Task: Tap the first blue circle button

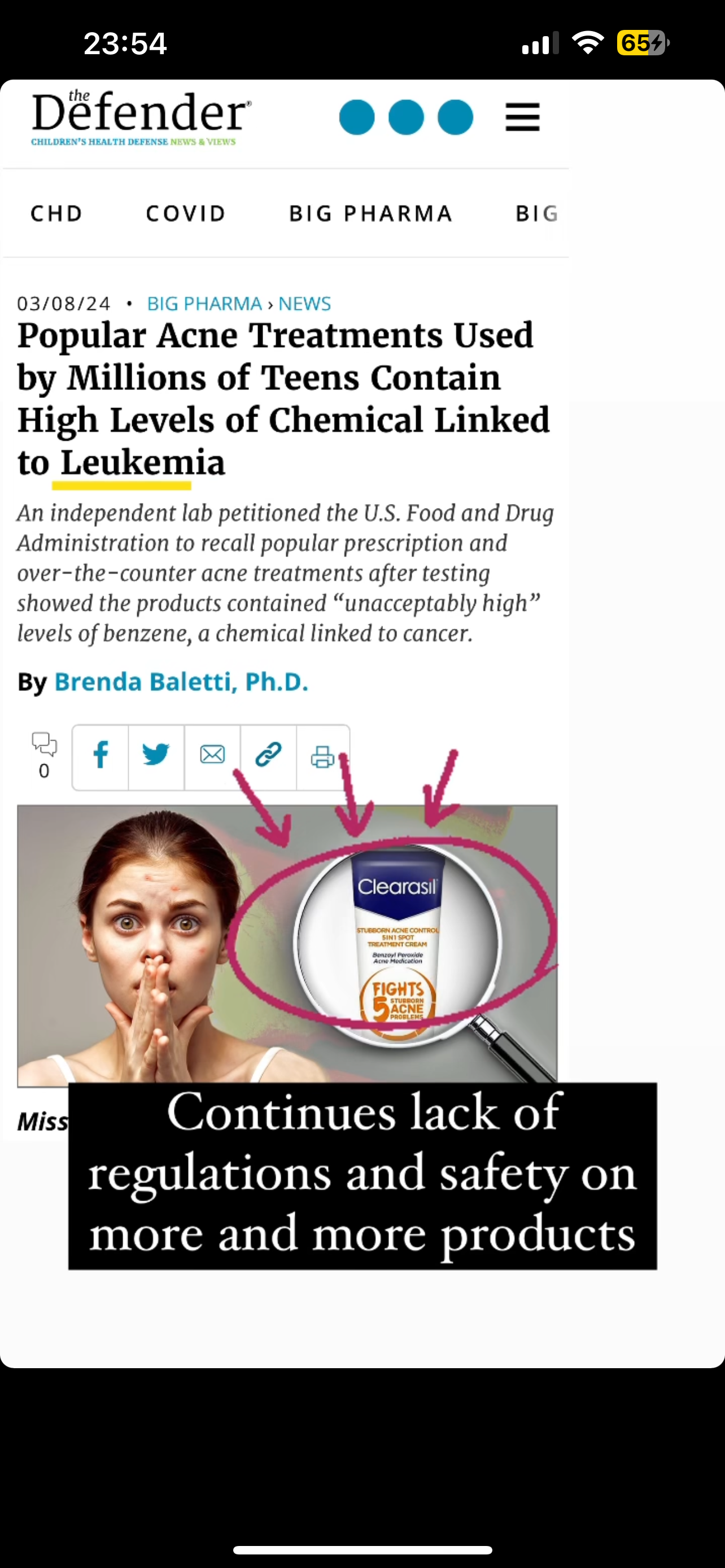Action: (x=357, y=117)
